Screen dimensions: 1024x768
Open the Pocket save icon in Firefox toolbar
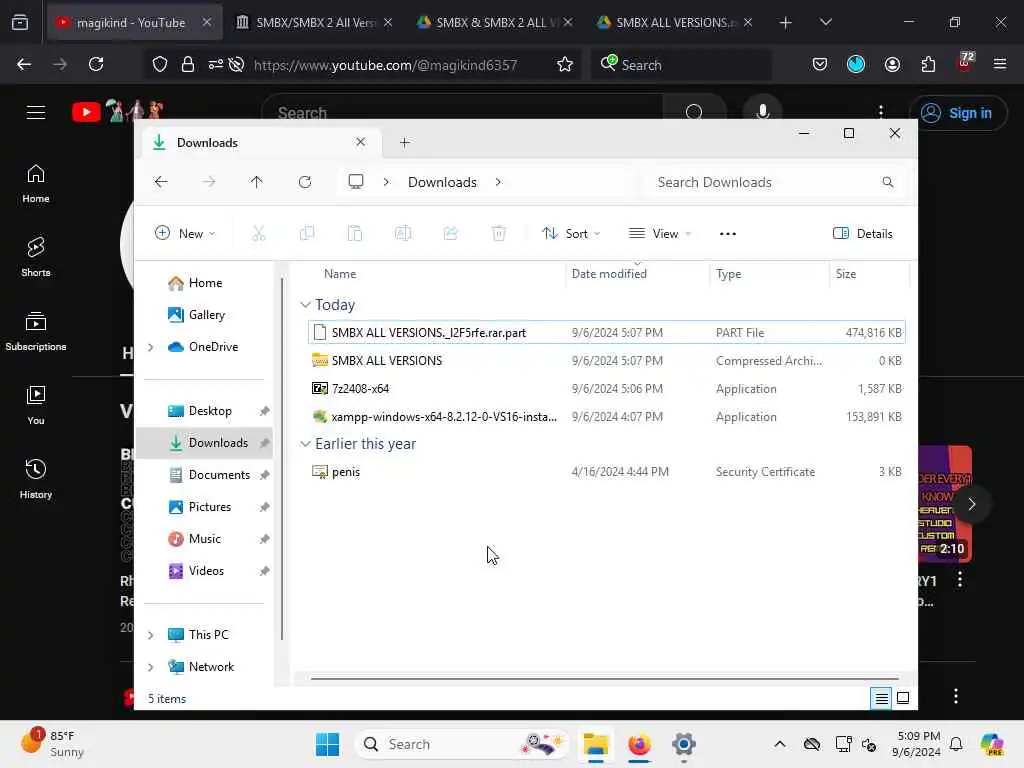coord(820,64)
